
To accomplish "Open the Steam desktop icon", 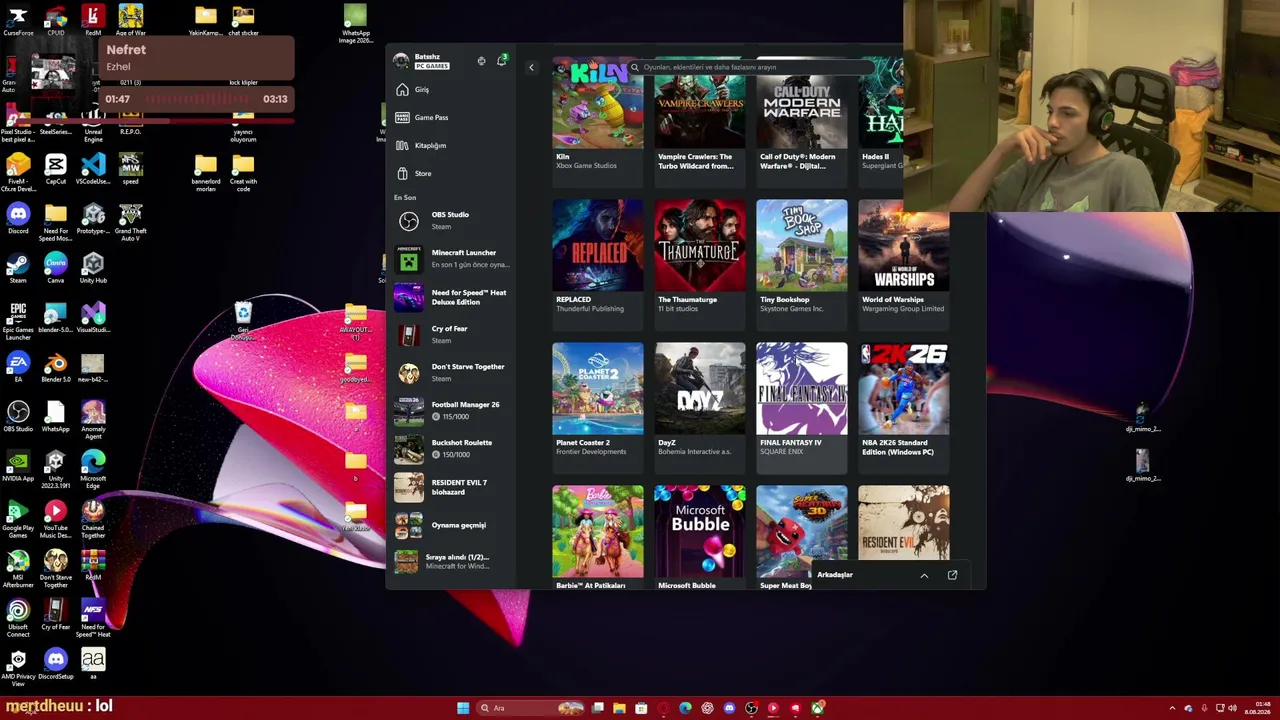I will point(18,268).
